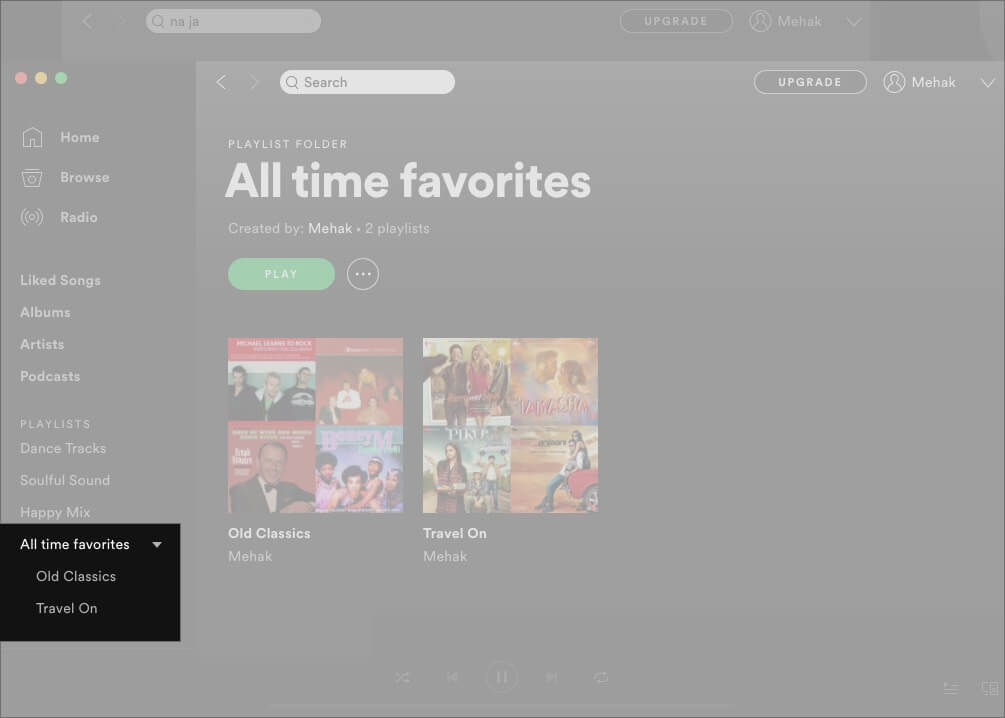Select the Soulful Sound playlist
This screenshot has width=1005, height=718.
(65, 480)
